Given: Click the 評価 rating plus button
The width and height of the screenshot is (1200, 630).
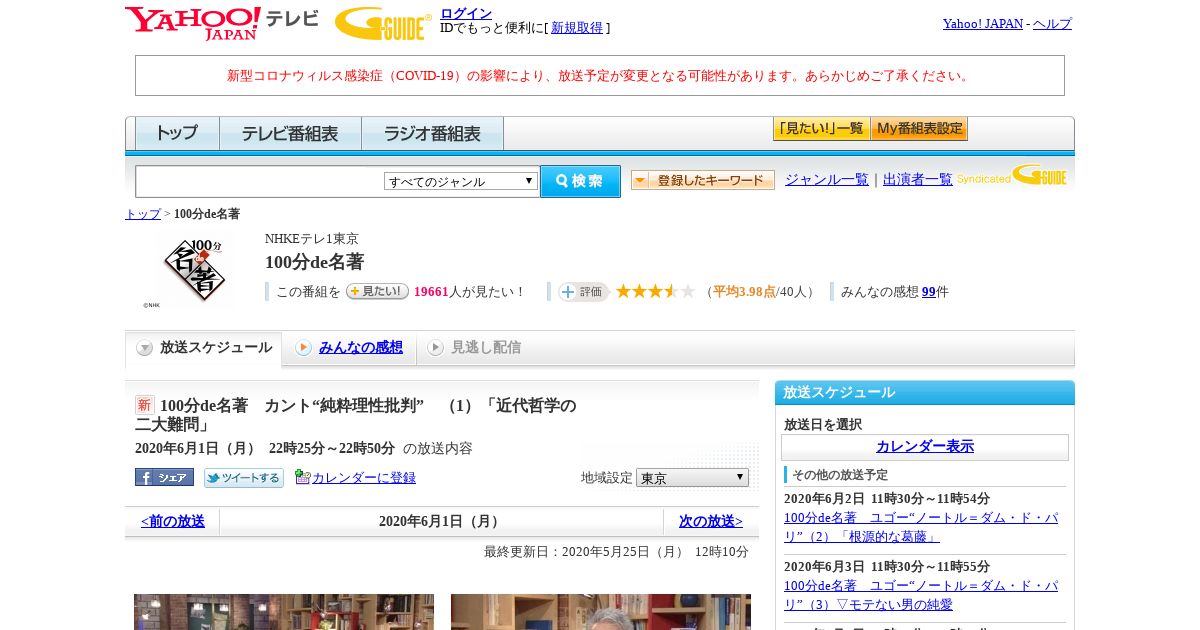Looking at the screenshot, I should point(583,291).
